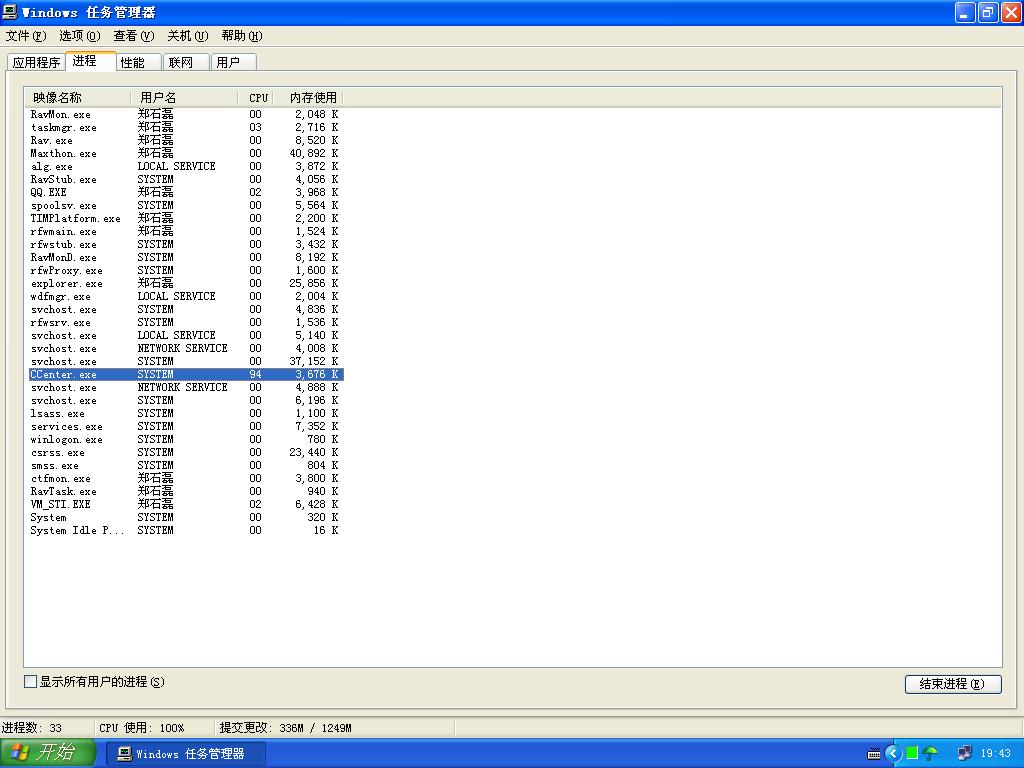The width and height of the screenshot is (1024, 768).
Task: Select the Rav.exe process row
Action: [x=185, y=140]
